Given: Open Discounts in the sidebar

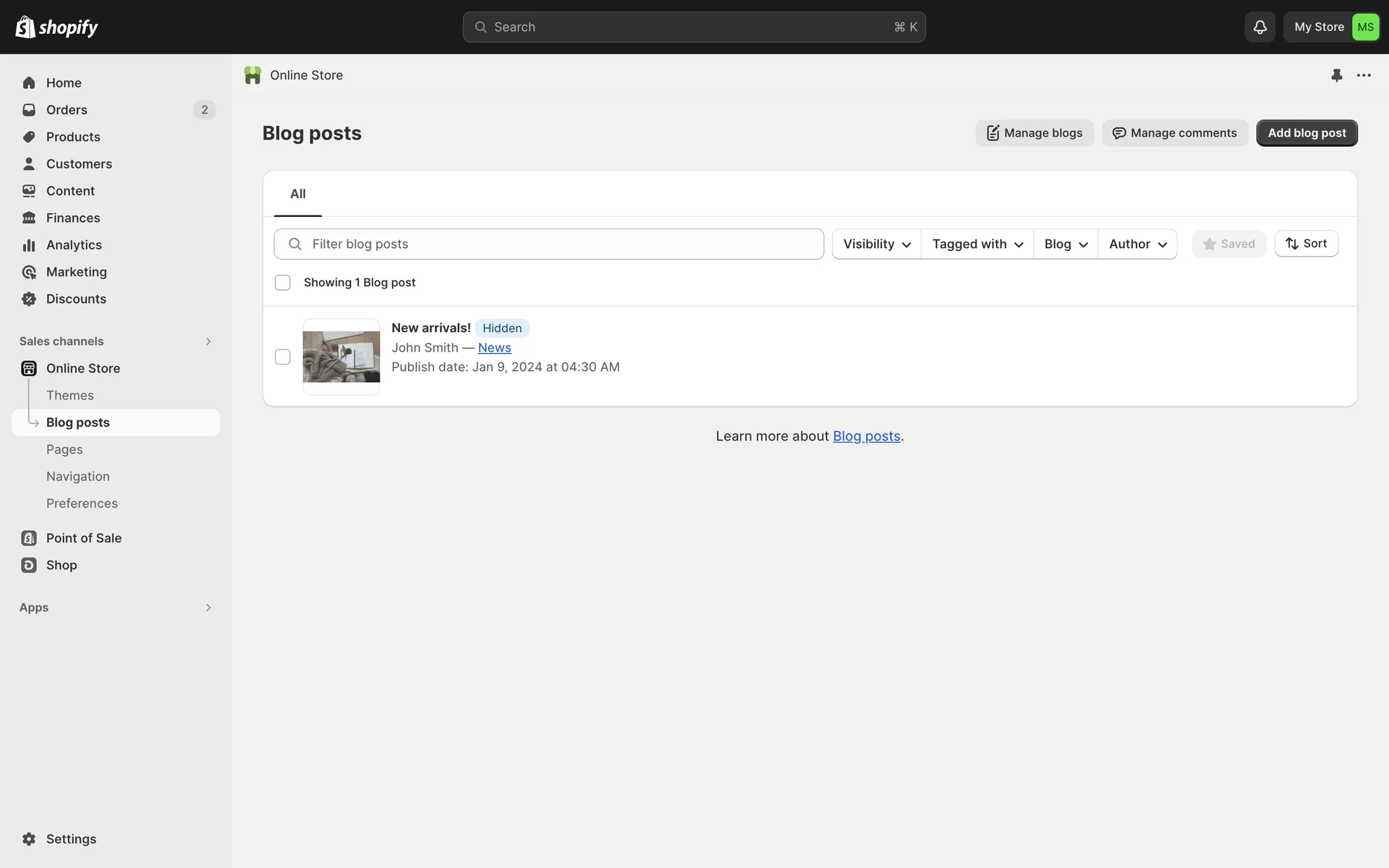Looking at the screenshot, I should (x=76, y=299).
